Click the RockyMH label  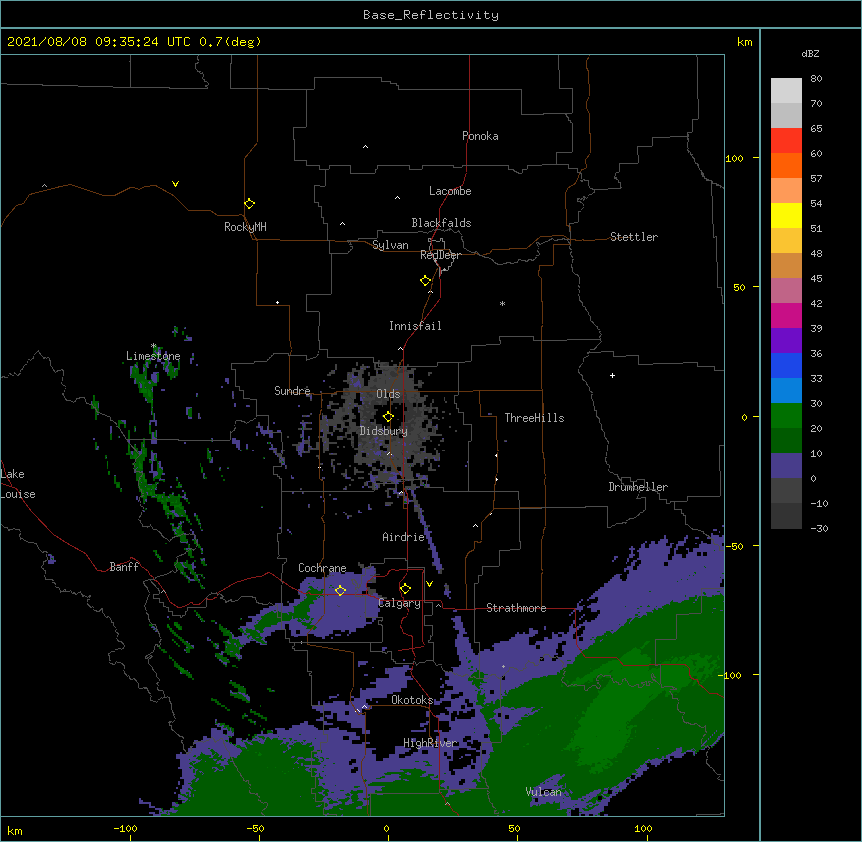pos(245,227)
